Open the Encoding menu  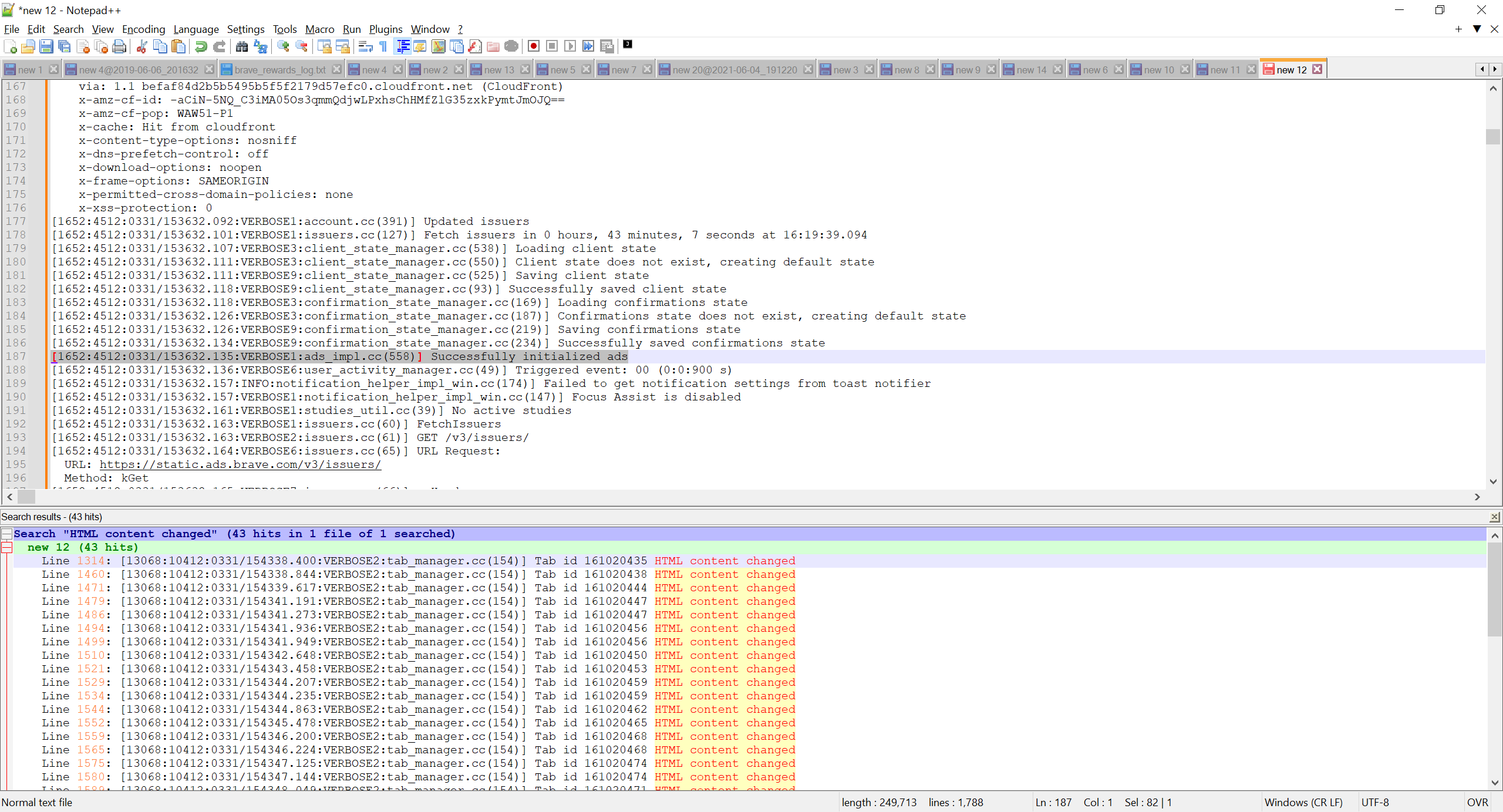click(143, 29)
